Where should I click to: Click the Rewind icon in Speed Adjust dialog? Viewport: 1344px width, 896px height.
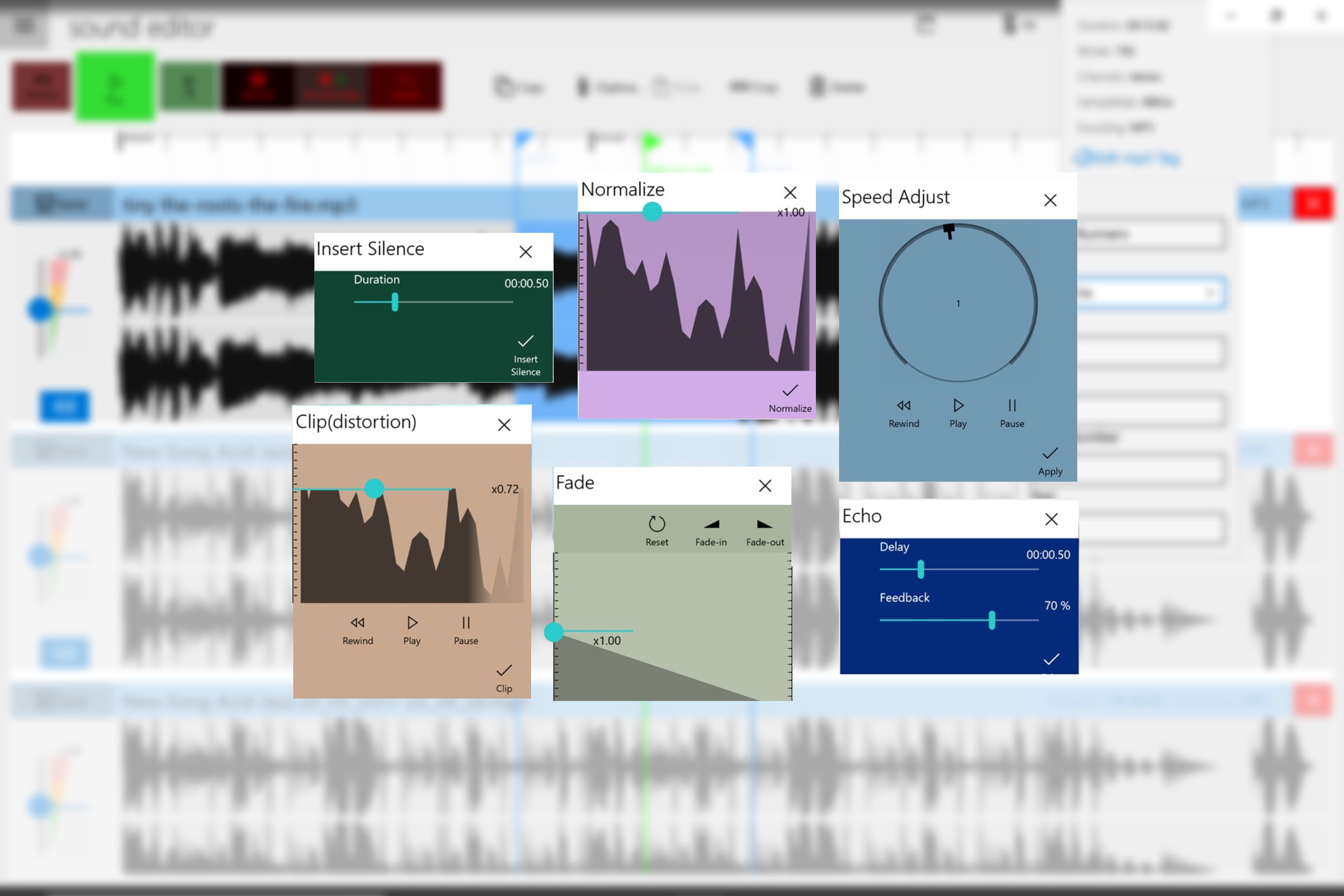[x=904, y=406]
